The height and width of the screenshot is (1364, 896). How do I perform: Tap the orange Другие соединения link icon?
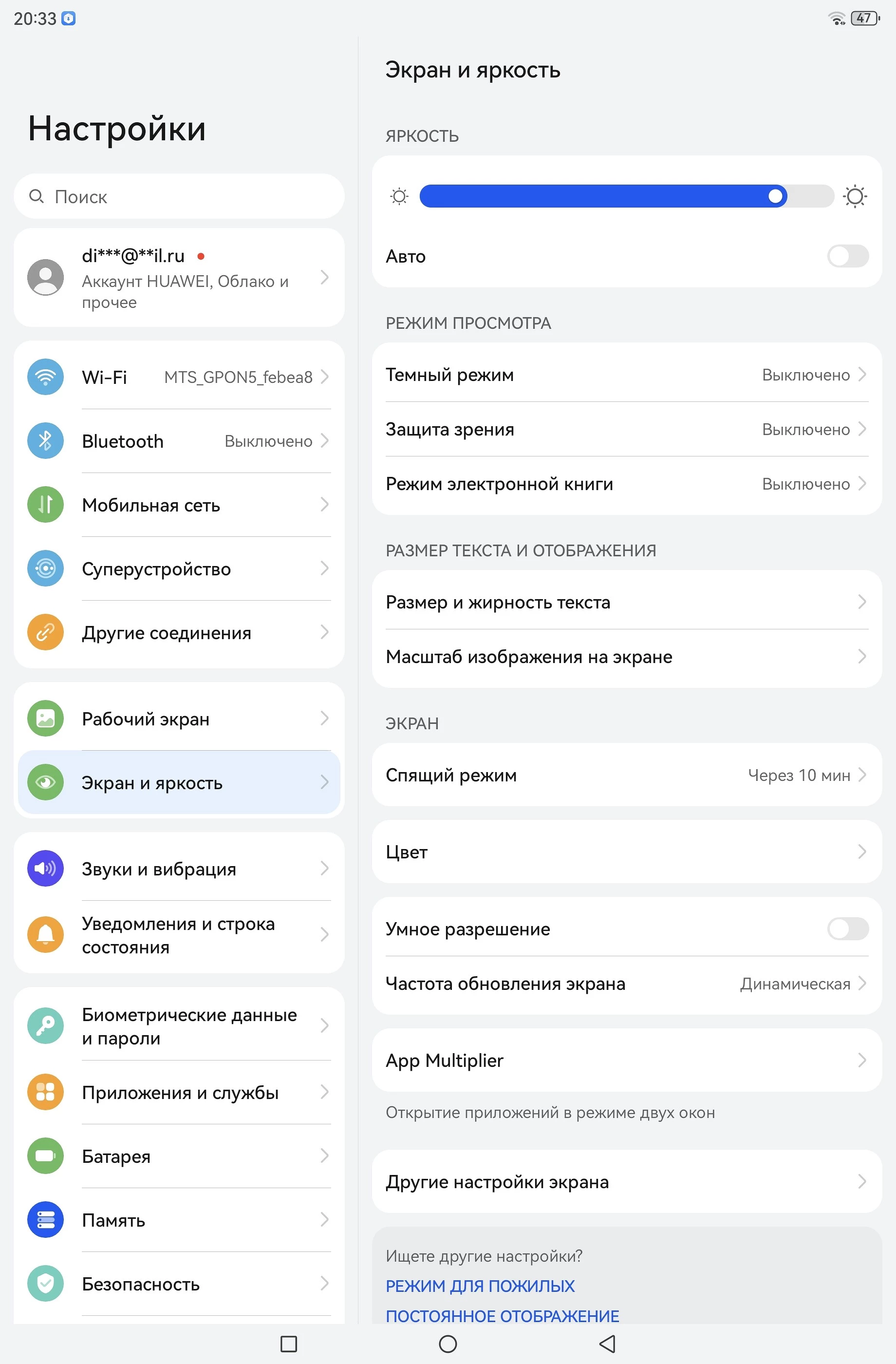[45, 632]
